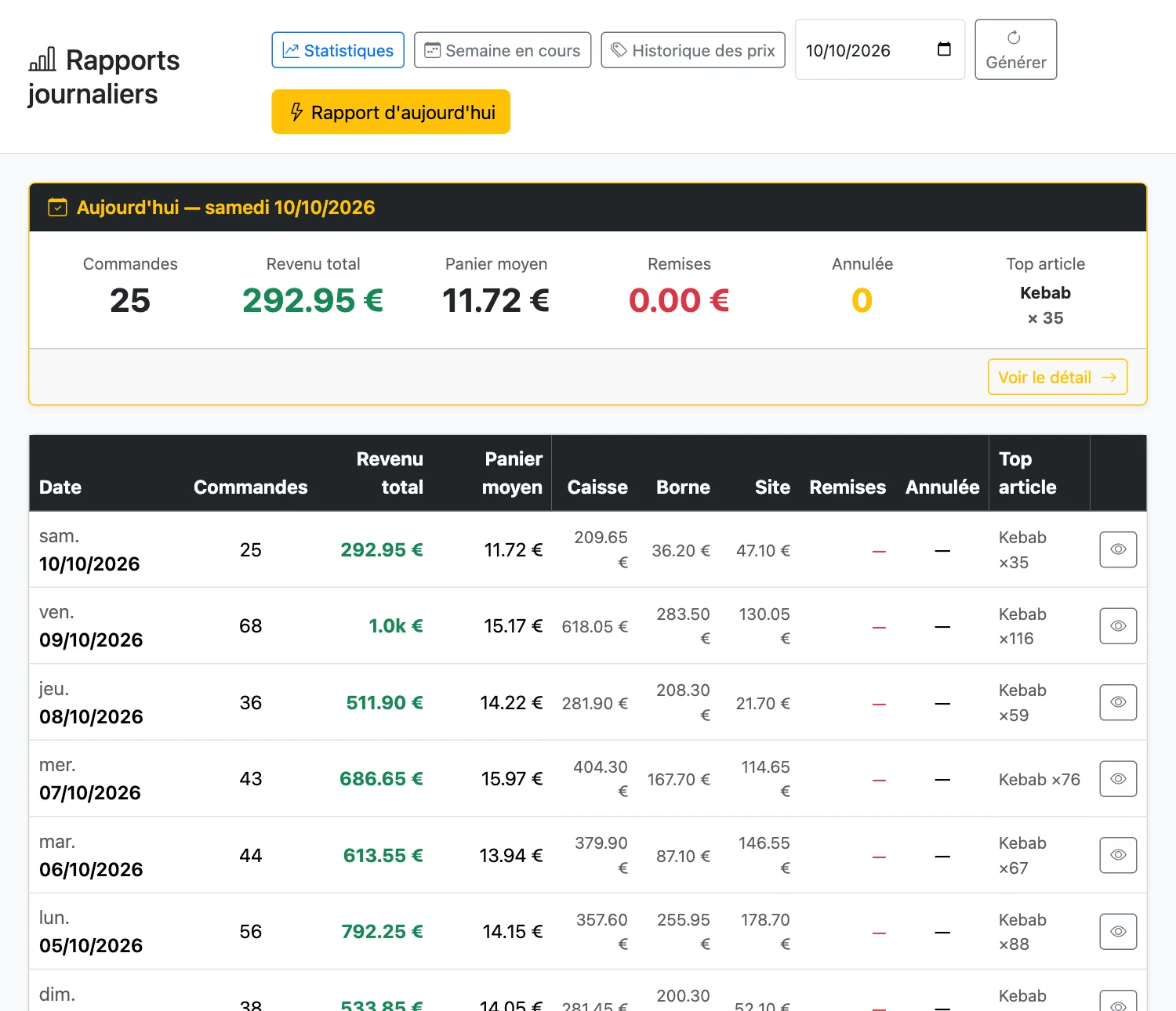Viewport: 1176px width, 1011px height.
Task: Click the 15.97 € average basket cell
Action: 512,779
